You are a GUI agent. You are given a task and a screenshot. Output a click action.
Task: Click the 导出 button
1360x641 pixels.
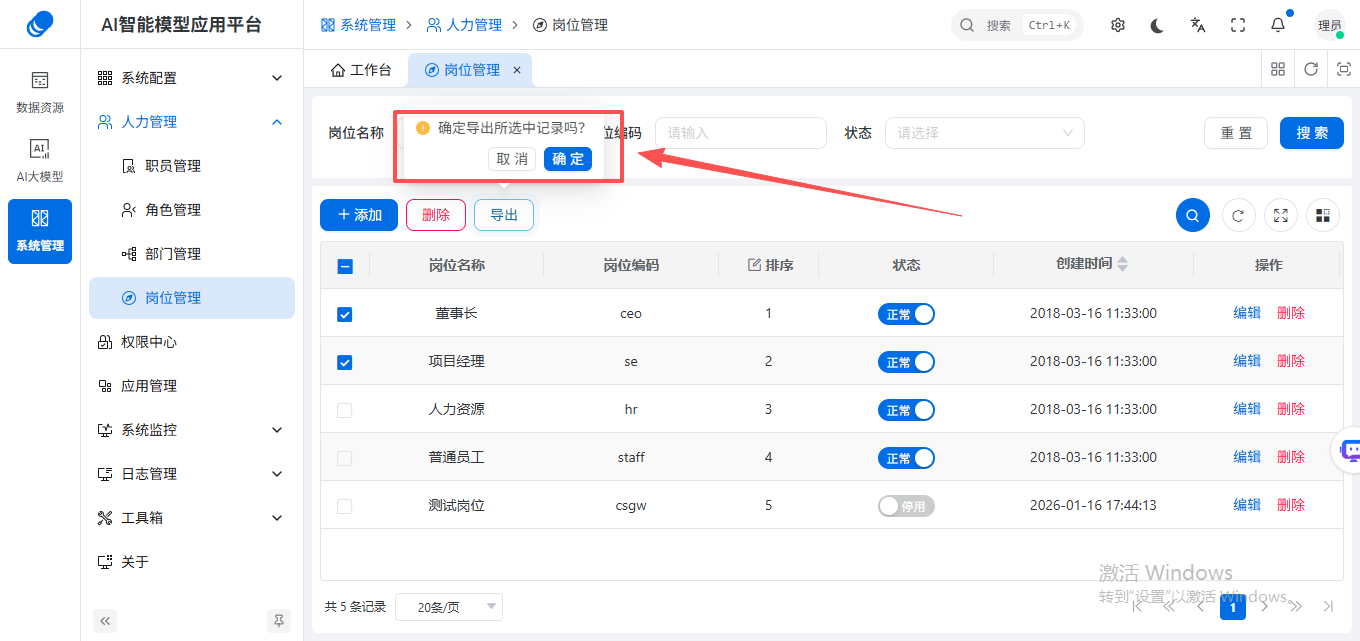click(504, 215)
